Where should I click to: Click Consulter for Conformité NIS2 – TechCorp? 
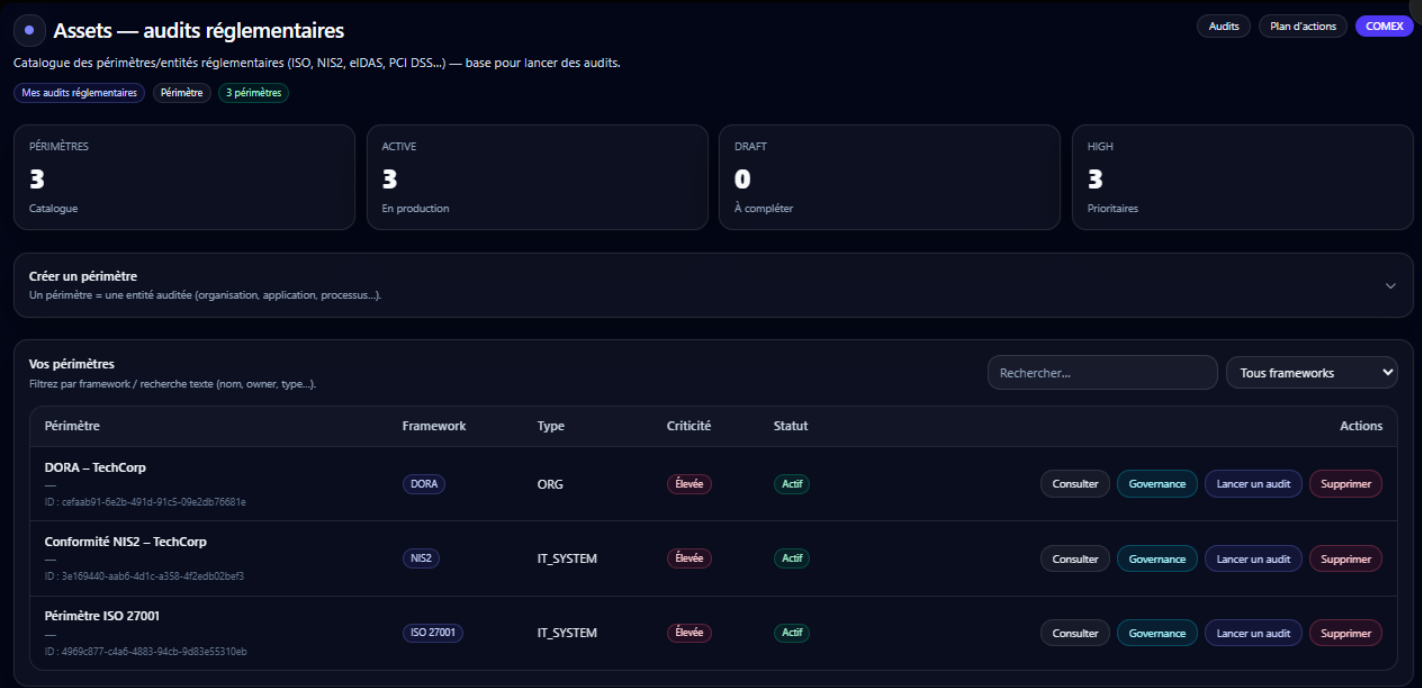[x=1075, y=559]
